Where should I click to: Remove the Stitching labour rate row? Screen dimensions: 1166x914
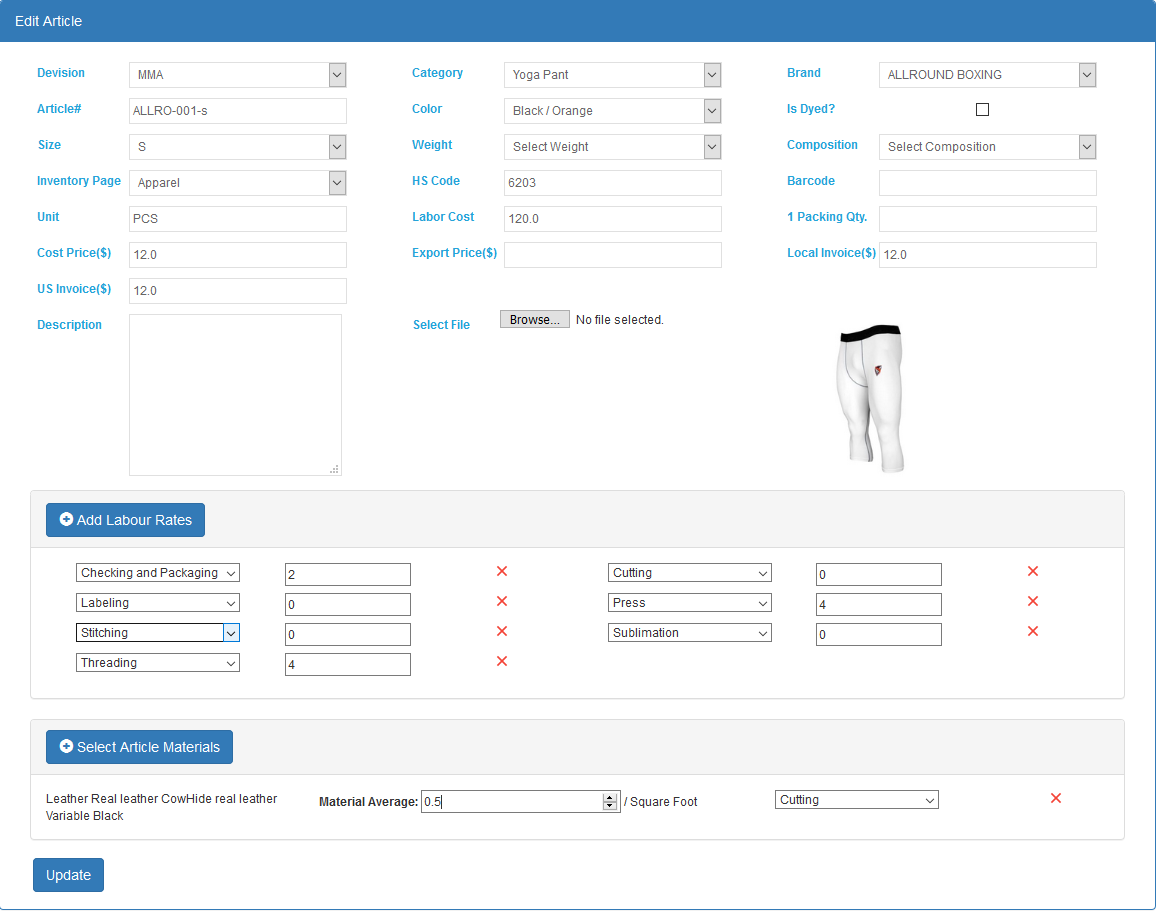[x=502, y=631]
